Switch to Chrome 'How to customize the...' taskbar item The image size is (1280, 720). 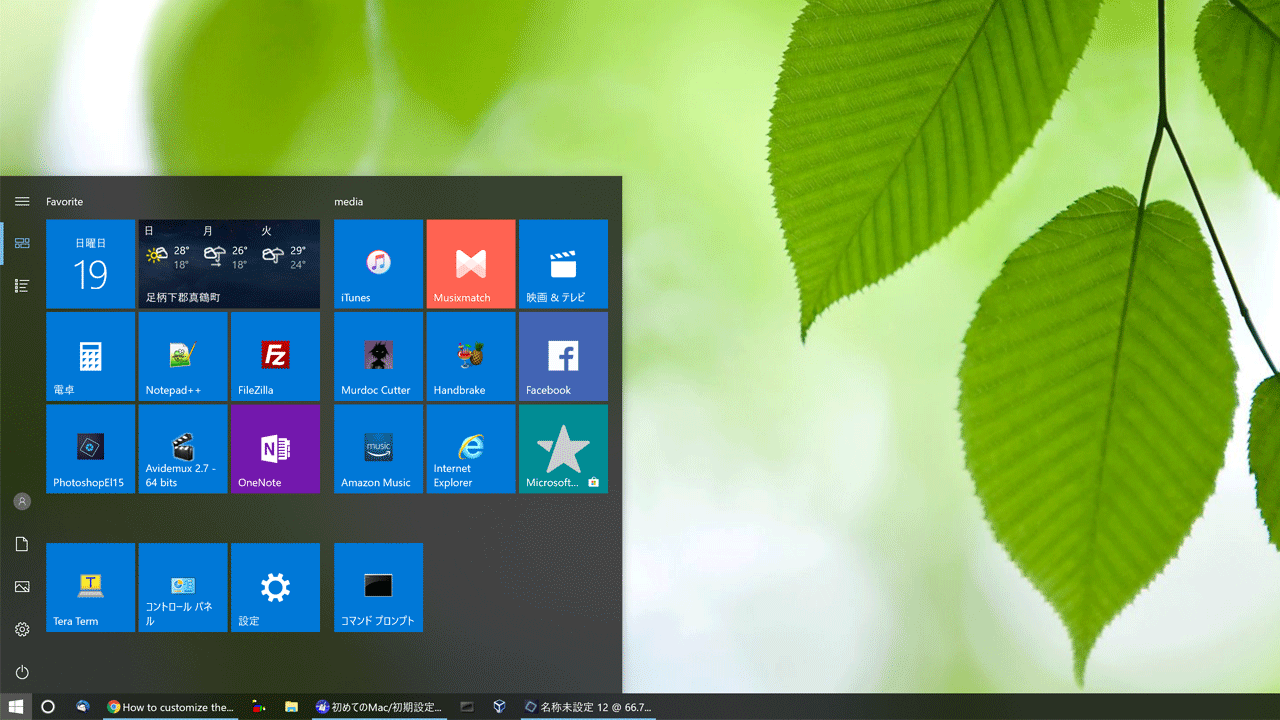(170, 707)
